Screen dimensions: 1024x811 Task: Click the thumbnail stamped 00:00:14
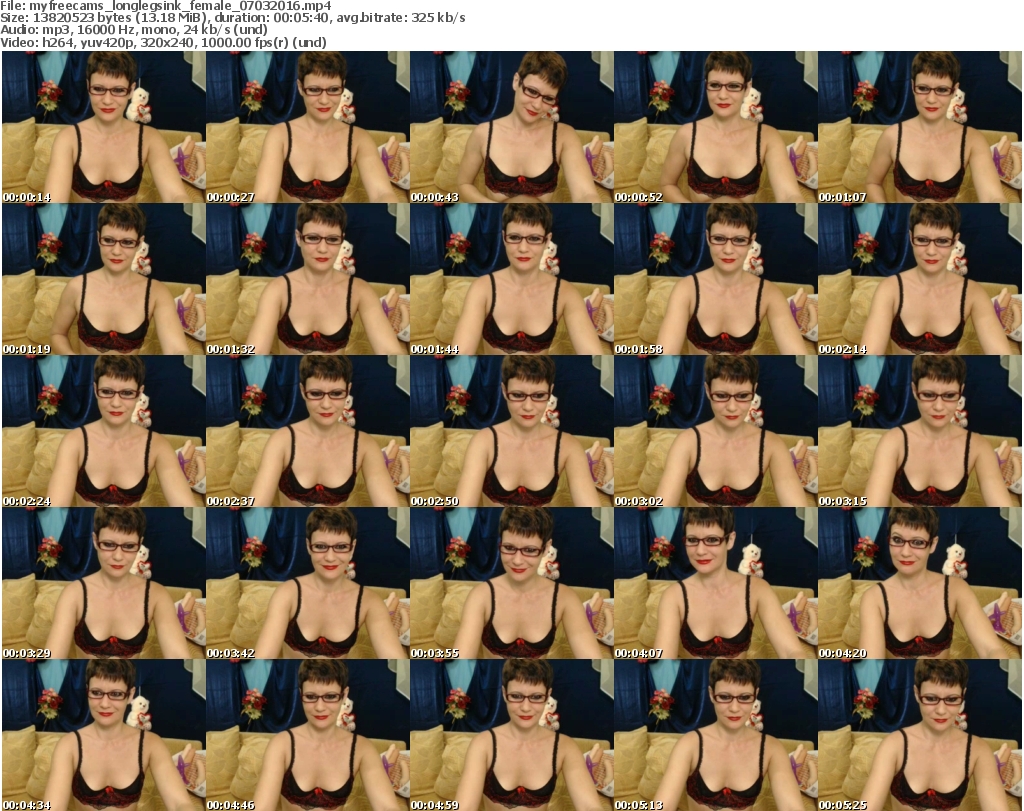[104, 127]
